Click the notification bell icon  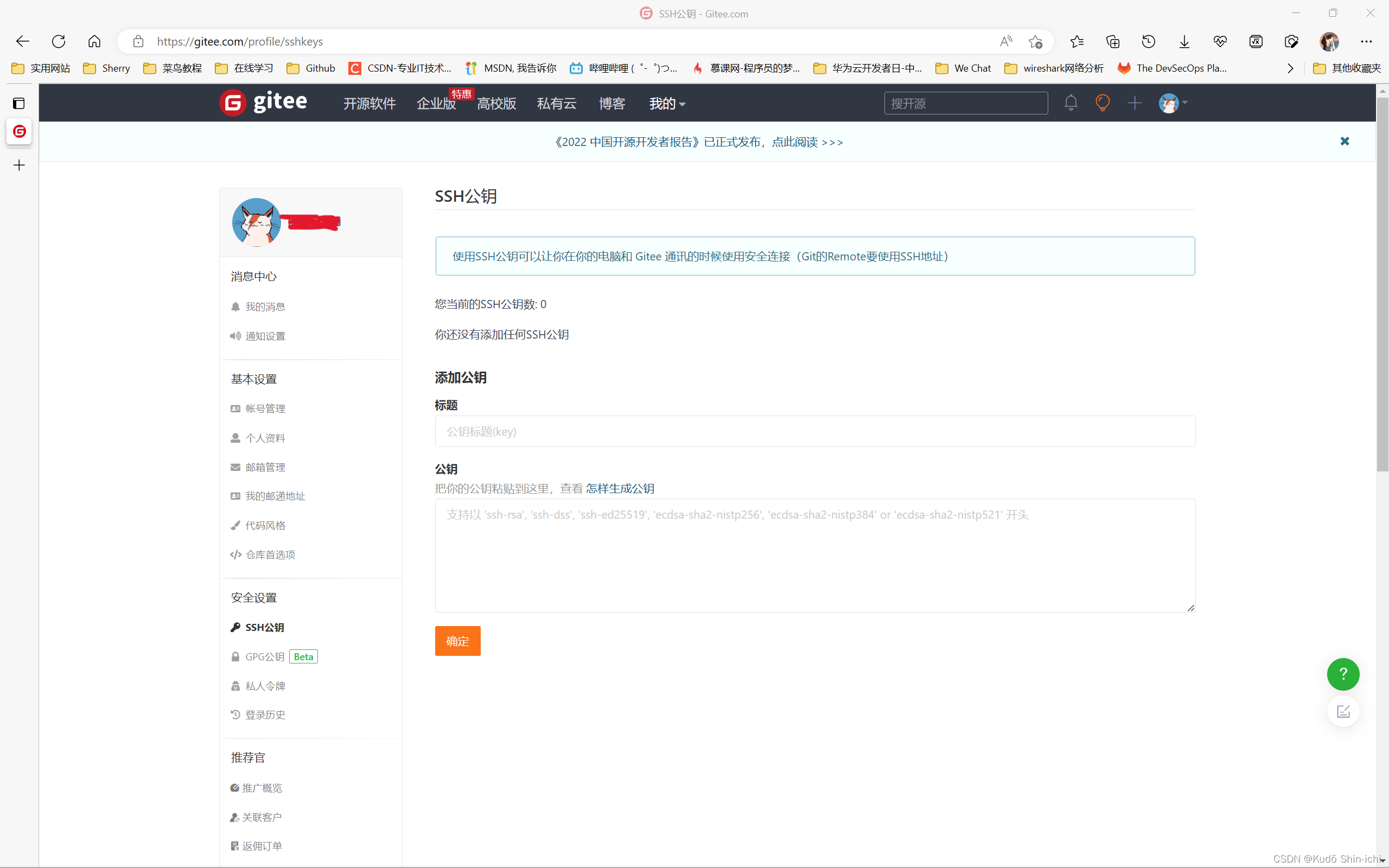pyautogui.click(x=1071, y=103)
